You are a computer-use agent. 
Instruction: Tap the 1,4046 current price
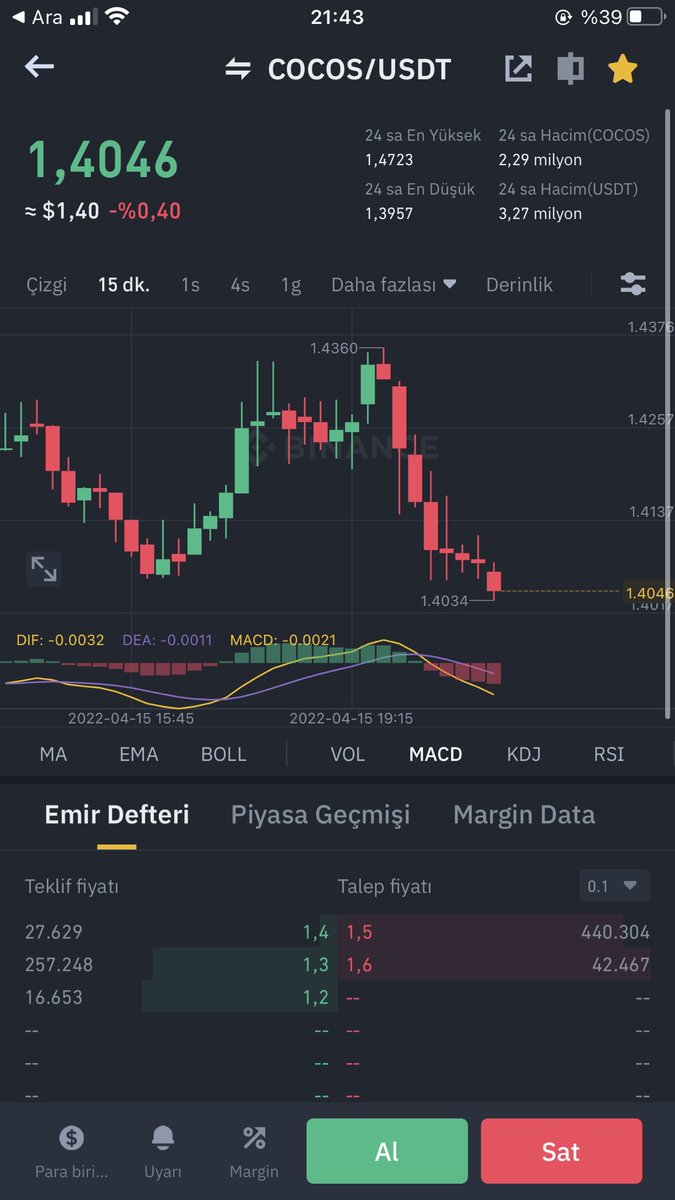tap(102, 160)
